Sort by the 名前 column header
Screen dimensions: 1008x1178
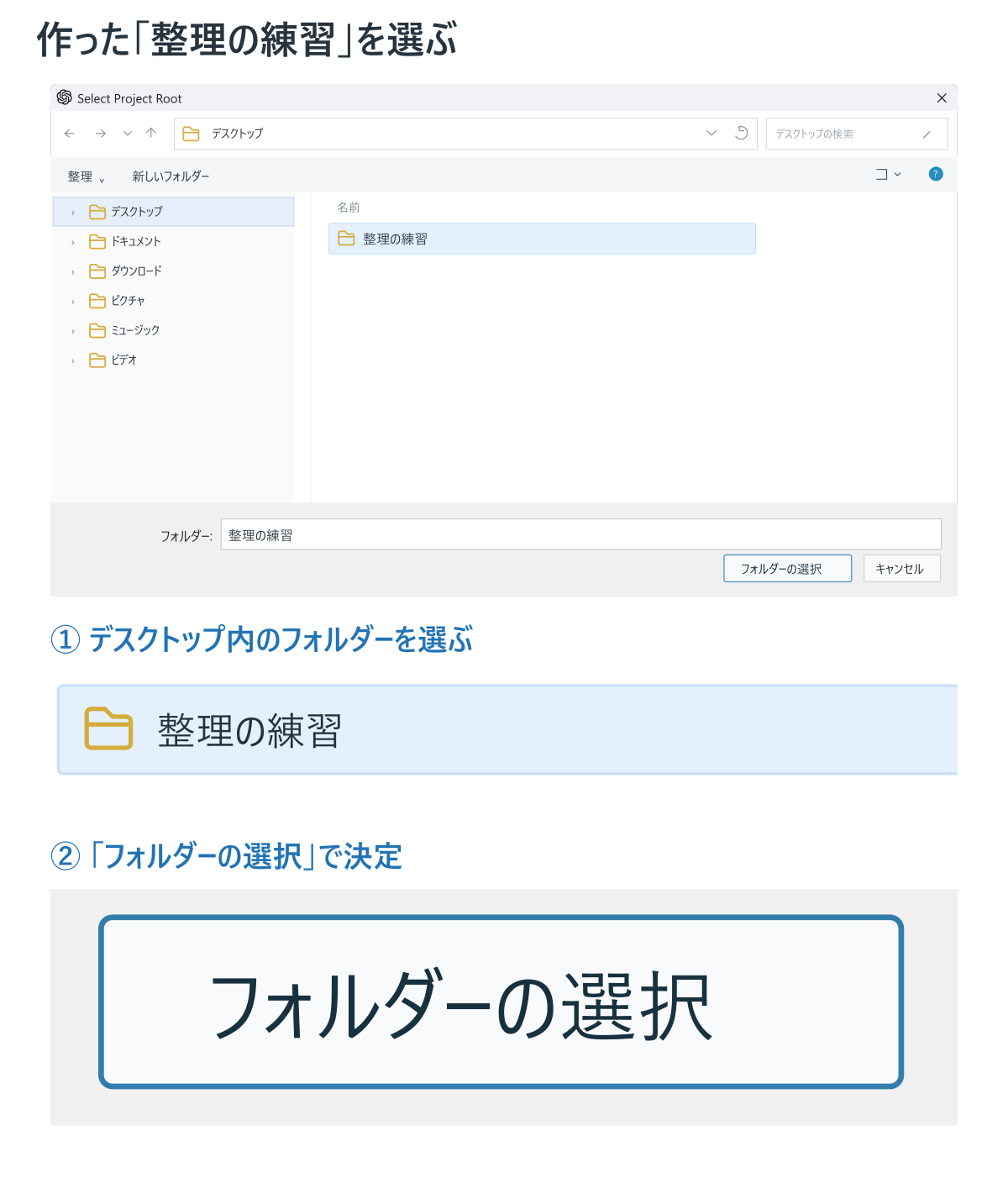tap(349, 208)
